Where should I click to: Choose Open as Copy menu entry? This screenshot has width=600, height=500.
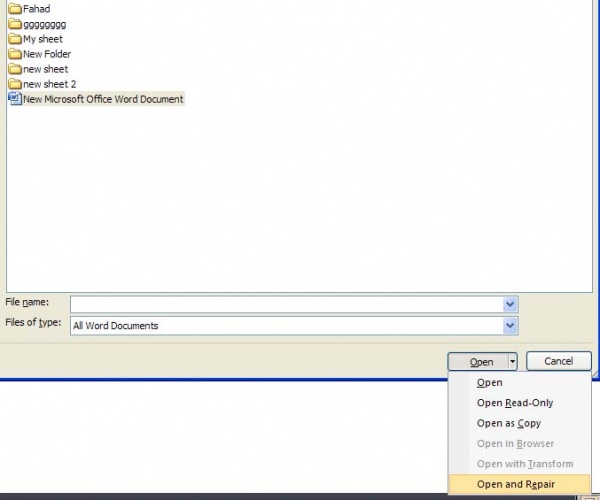tap(520, 423)
